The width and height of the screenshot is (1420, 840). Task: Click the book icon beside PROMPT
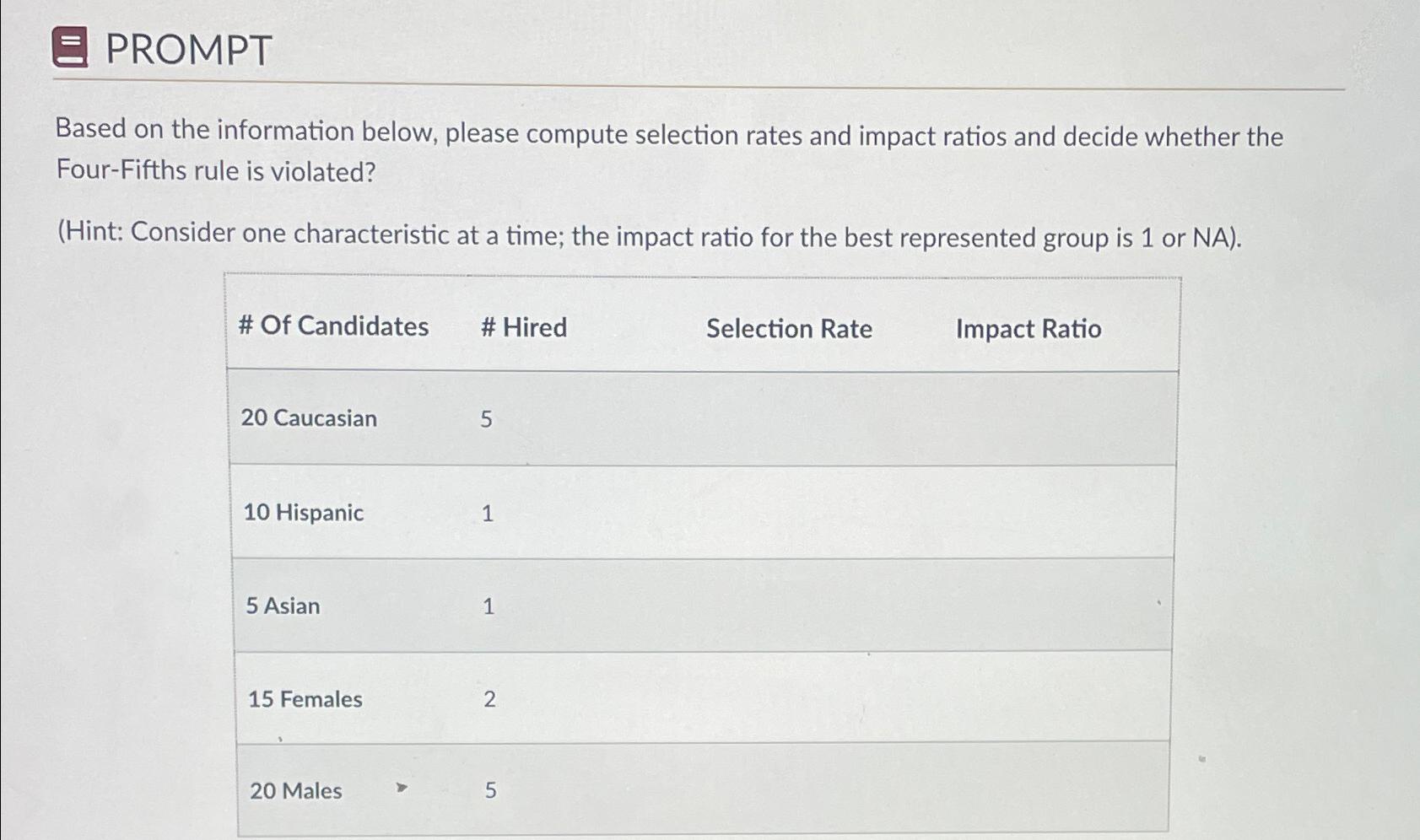[70, 47]
